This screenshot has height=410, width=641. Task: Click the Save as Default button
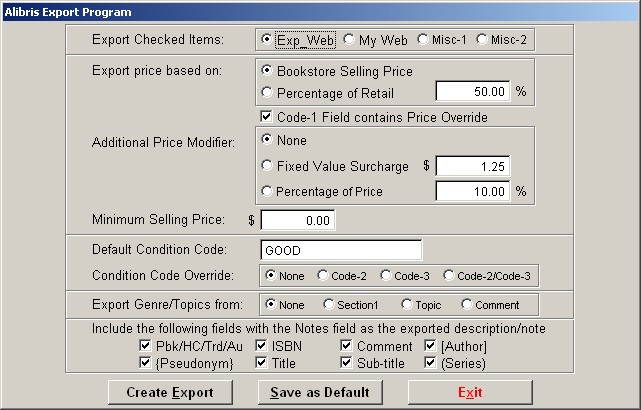tap(320, 392)
